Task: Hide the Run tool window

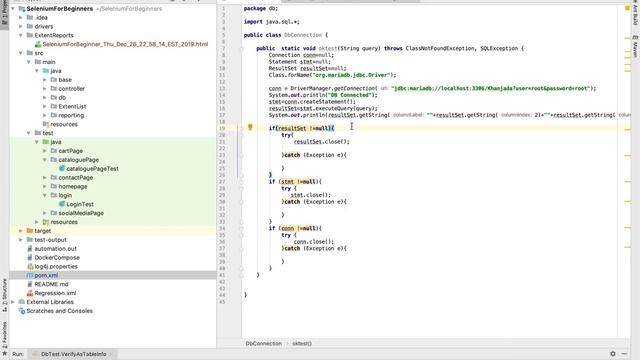Action: pos(624,354)
